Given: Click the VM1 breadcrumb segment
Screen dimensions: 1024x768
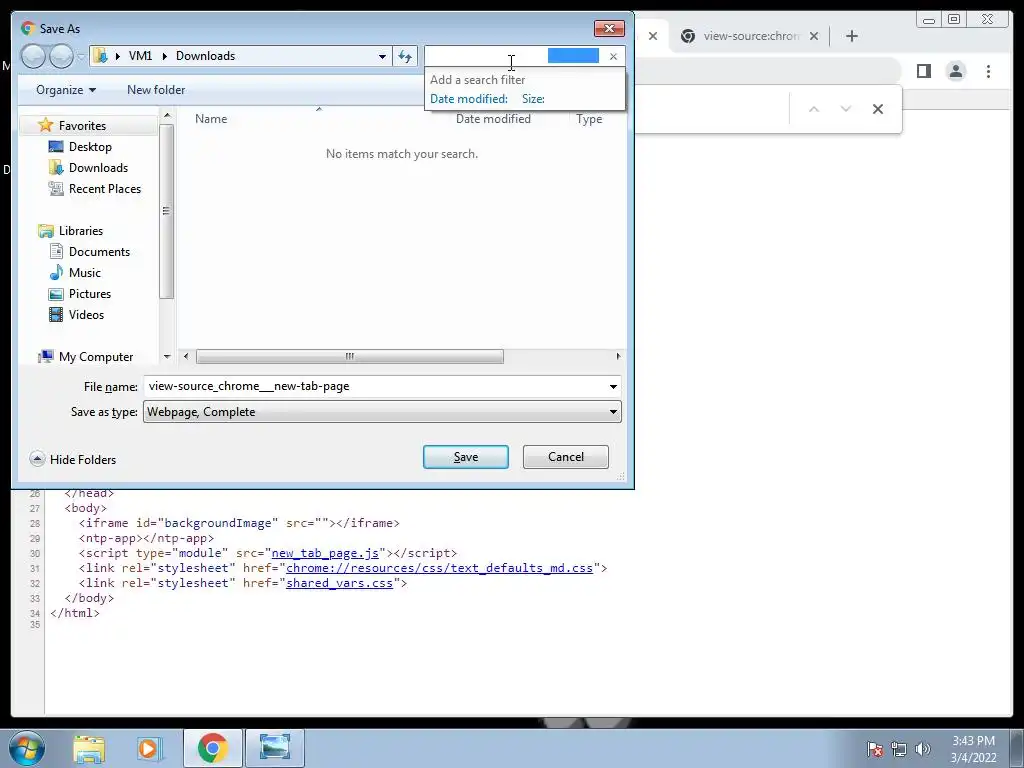Looking at the screenshot, I should coord(140,56).
